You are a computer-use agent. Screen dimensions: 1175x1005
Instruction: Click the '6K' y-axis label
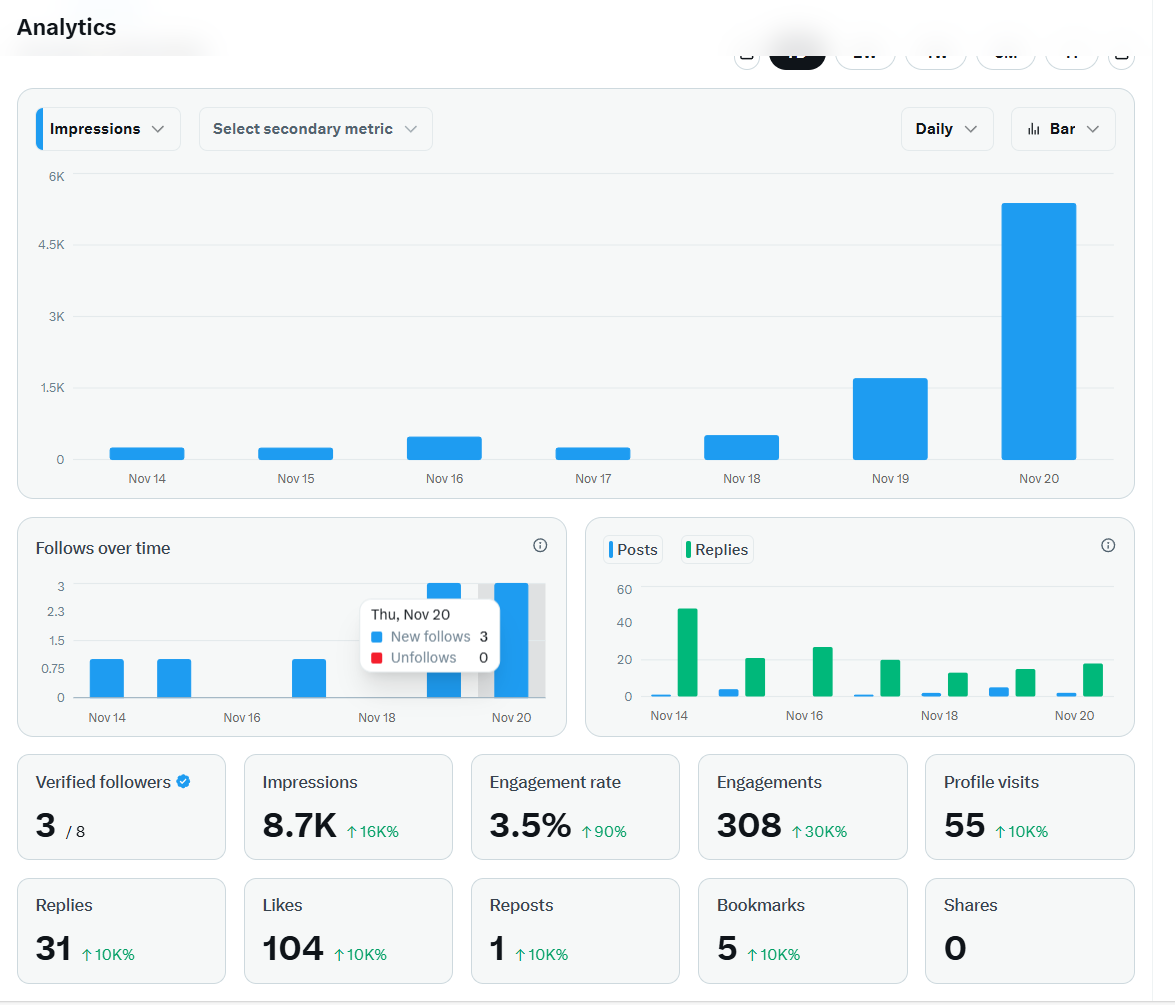[56, 177]
